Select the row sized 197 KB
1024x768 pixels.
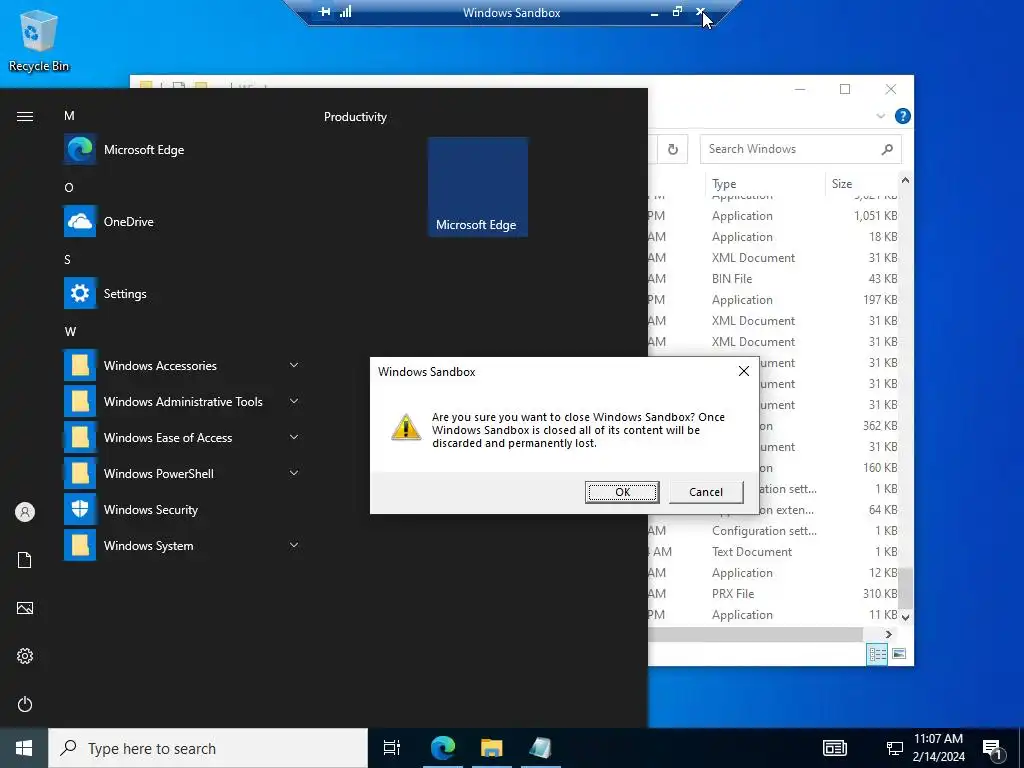774,299
